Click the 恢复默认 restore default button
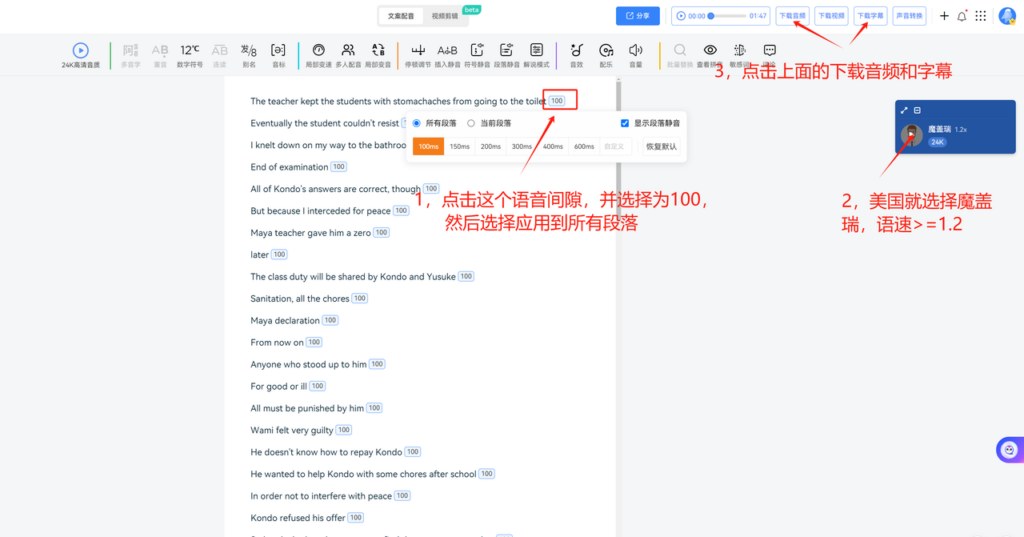 point(661,146)
